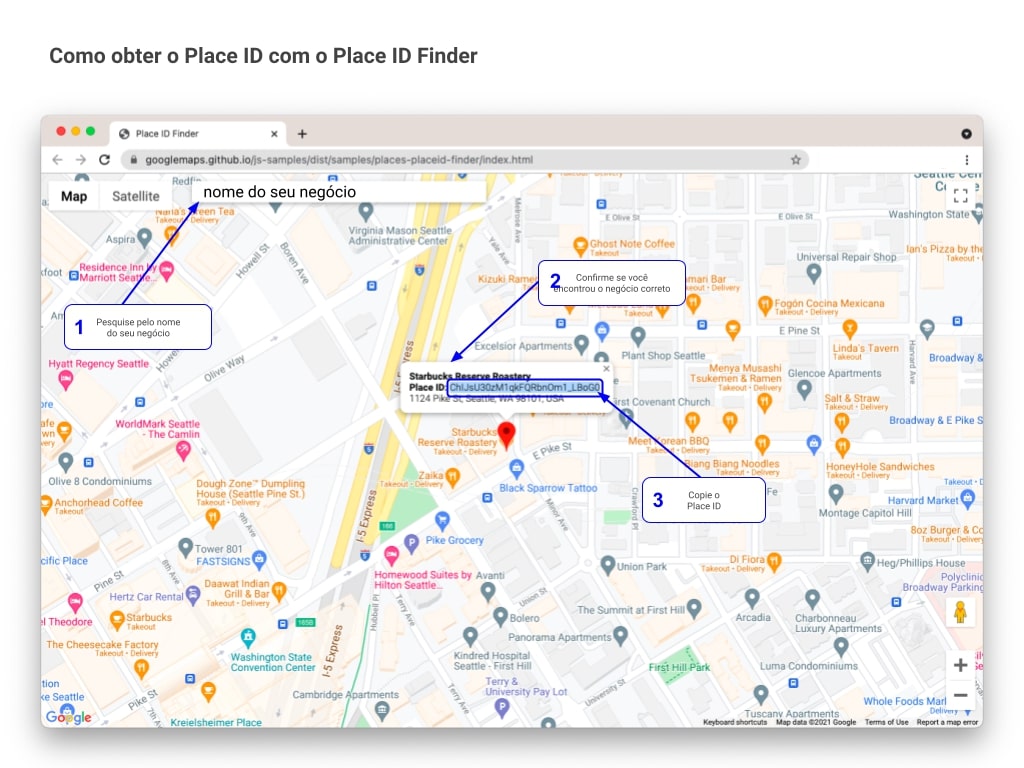Select the Street View pegman
Viewport: 1024px width, 768px height.
click(x=960, y=613)
